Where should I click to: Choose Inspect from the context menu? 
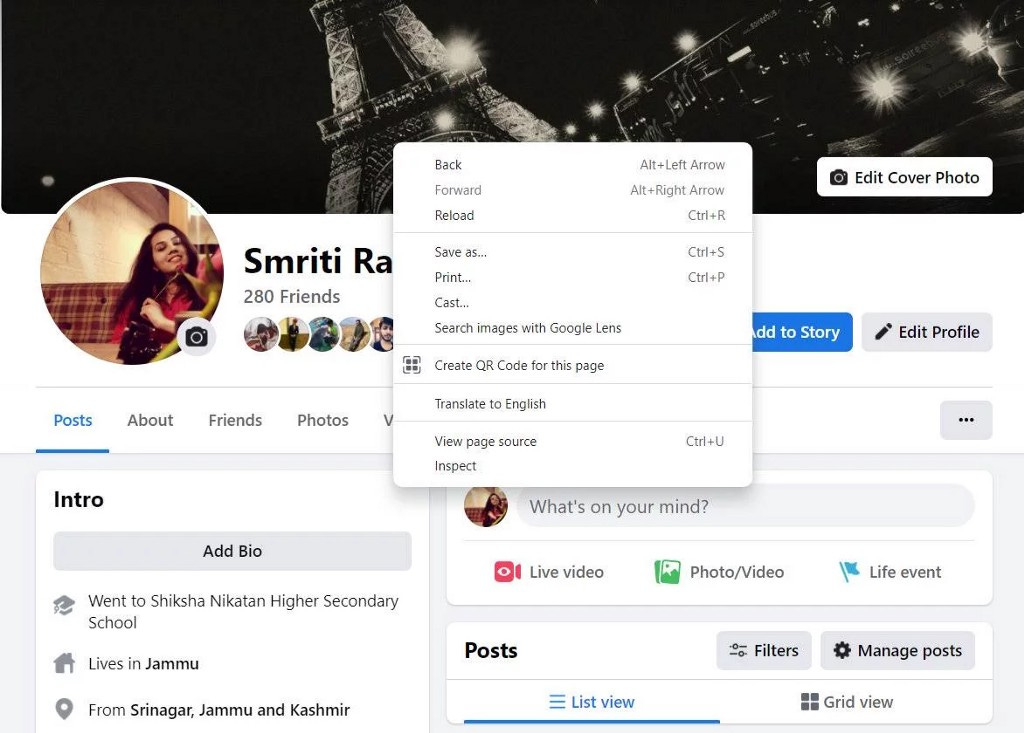[573, 466]
